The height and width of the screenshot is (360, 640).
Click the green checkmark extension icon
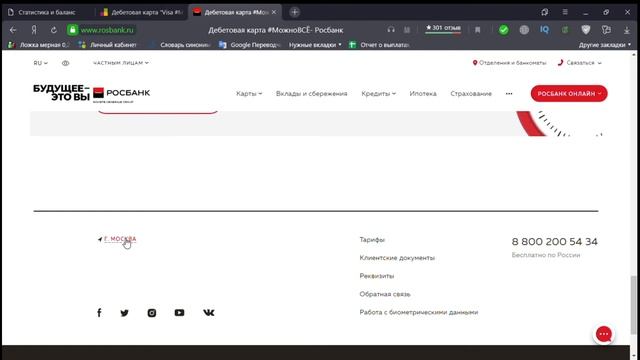(x=504, y=30)
